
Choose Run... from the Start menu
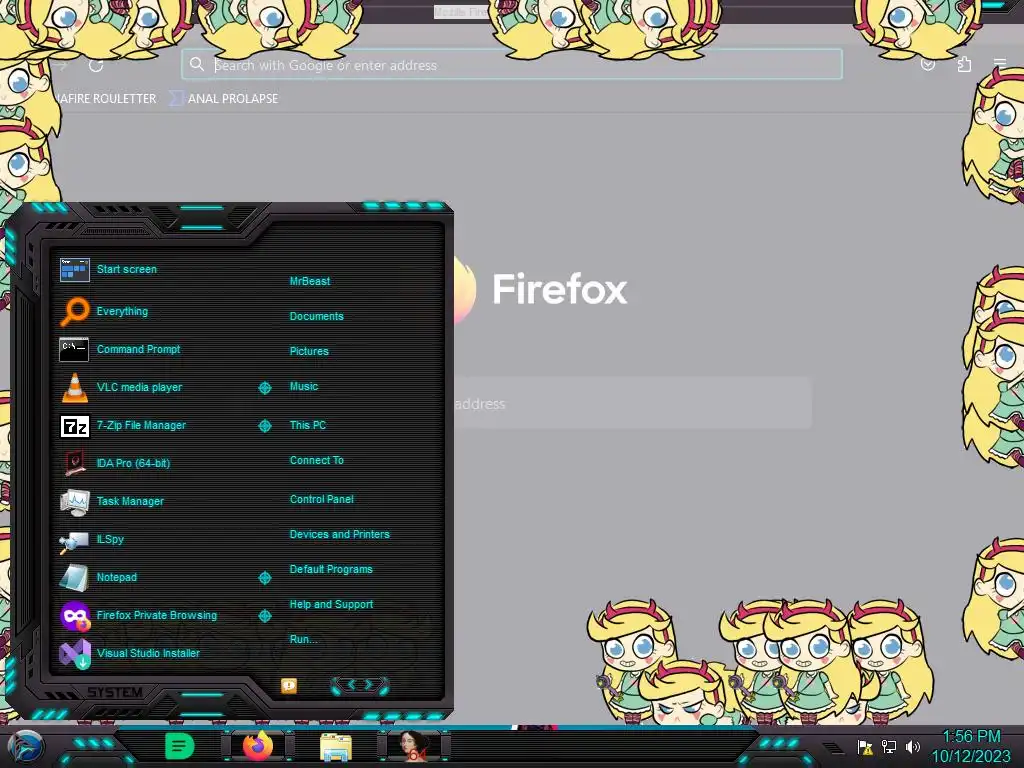point(303,639)
